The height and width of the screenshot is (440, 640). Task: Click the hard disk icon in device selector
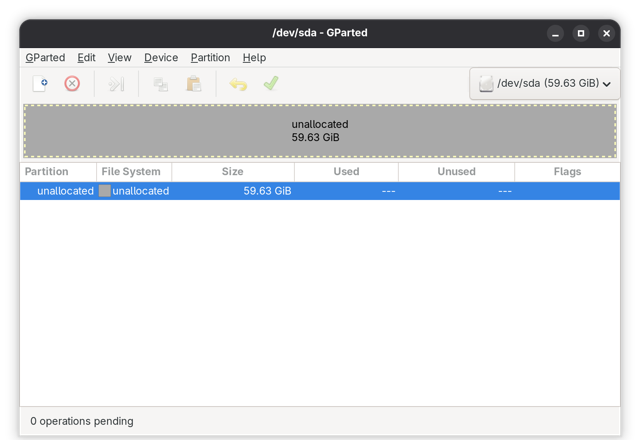(x=486, y=84)
